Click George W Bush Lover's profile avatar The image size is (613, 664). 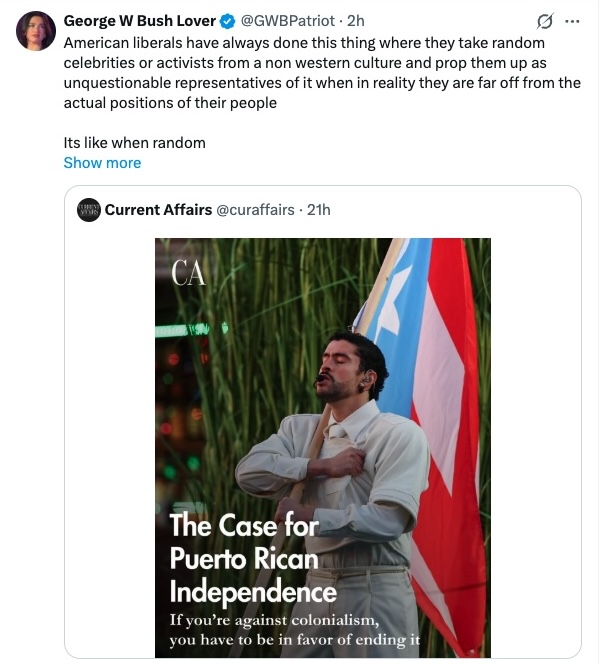click(35, 32)
